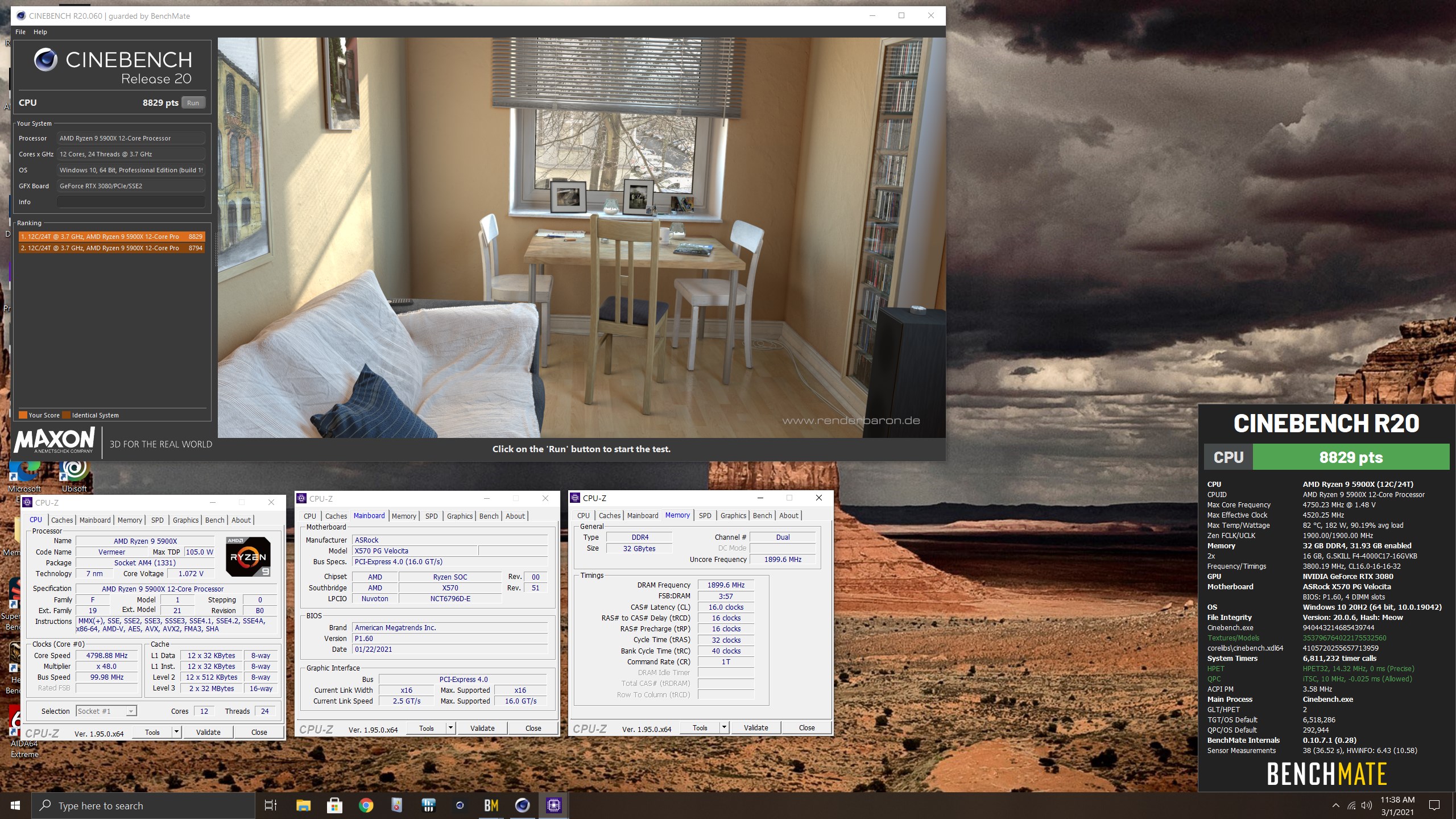Click Validate in the CPU-Z Mainboard window
Screen dimensions: 1456x819
(482, 728)
